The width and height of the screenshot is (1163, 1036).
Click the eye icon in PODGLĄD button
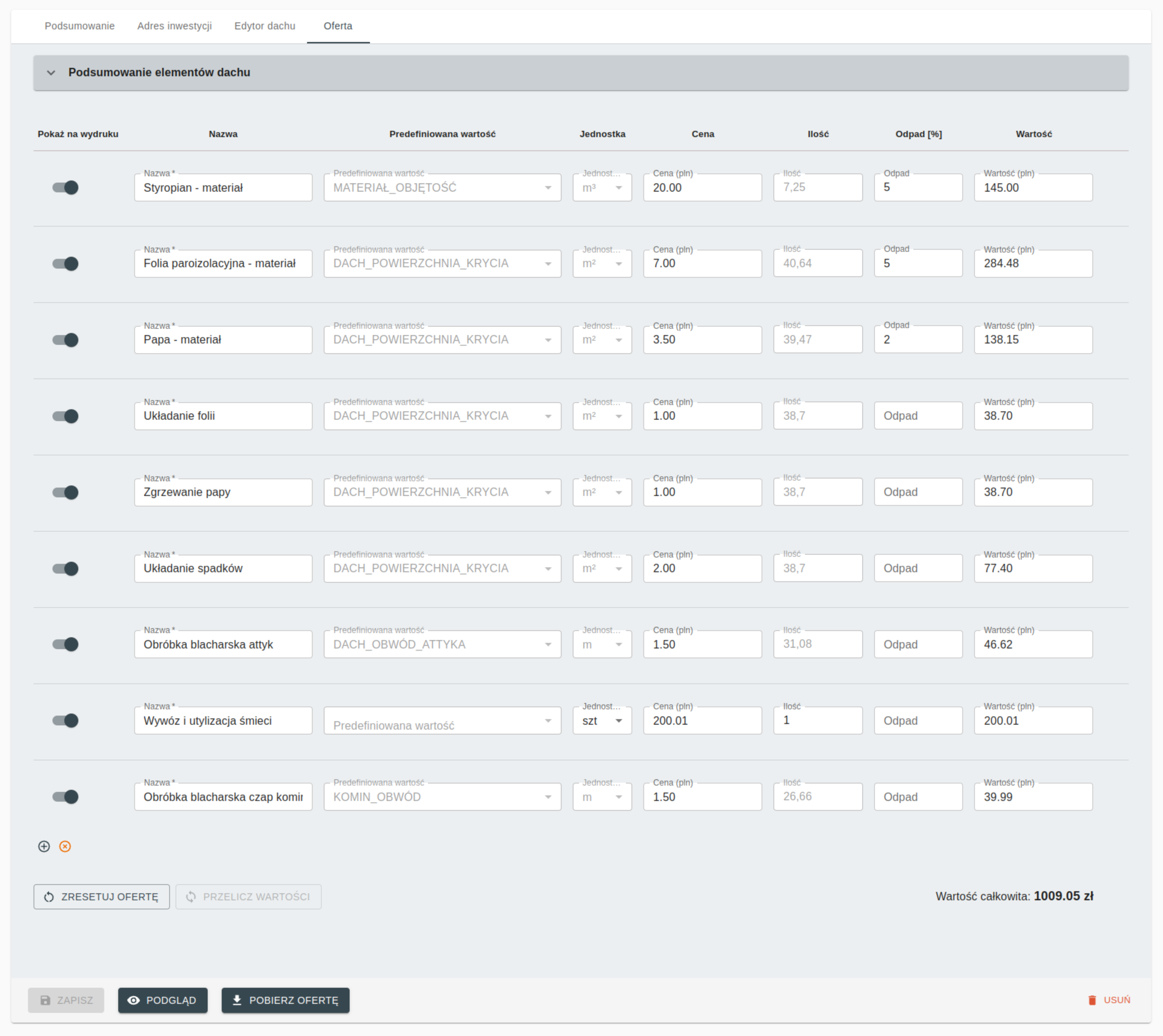[x=133, y=1000]
